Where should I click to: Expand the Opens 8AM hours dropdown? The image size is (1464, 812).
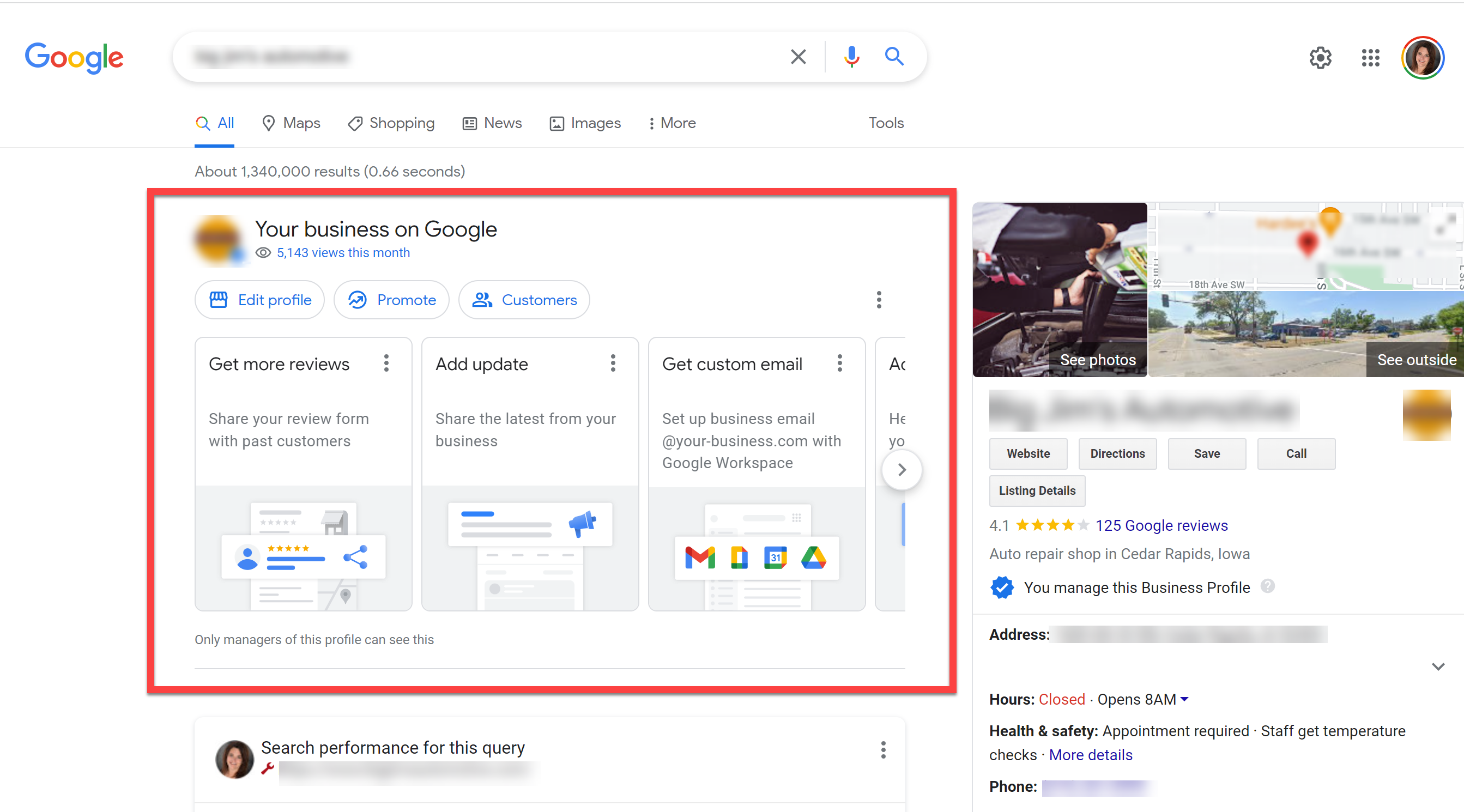click(x=1184, y=700)
